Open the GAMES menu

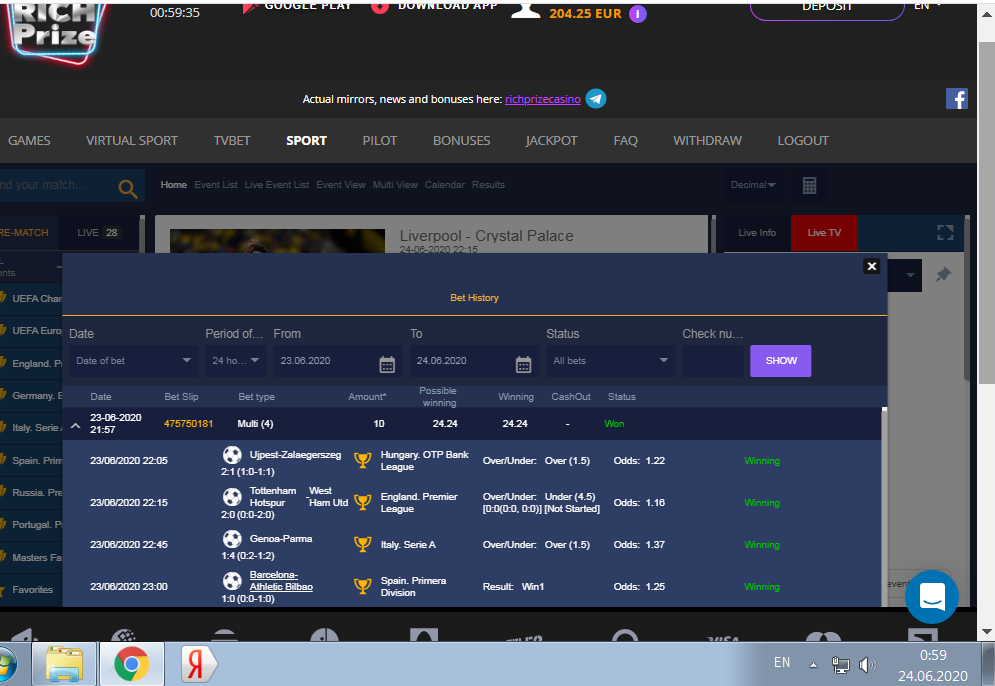pos(29,140)
